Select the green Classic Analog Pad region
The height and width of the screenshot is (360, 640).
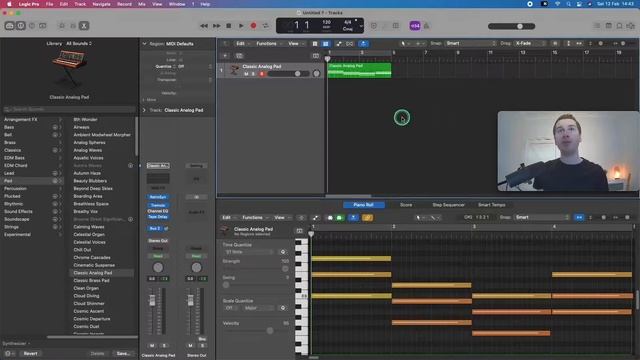click(360, 70)
